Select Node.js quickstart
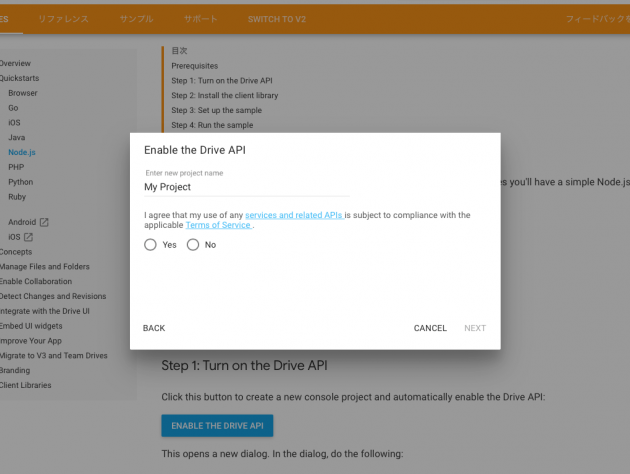This screenshot has height=474, width=630. click(x=22, y=152)
